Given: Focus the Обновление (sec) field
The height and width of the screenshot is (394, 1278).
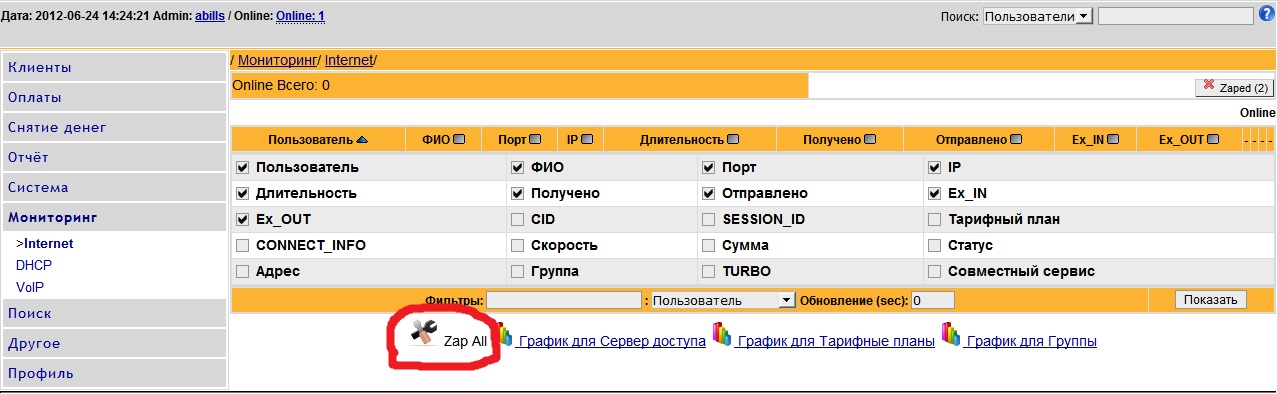Looking at the screenshot, I should point(932,300).
